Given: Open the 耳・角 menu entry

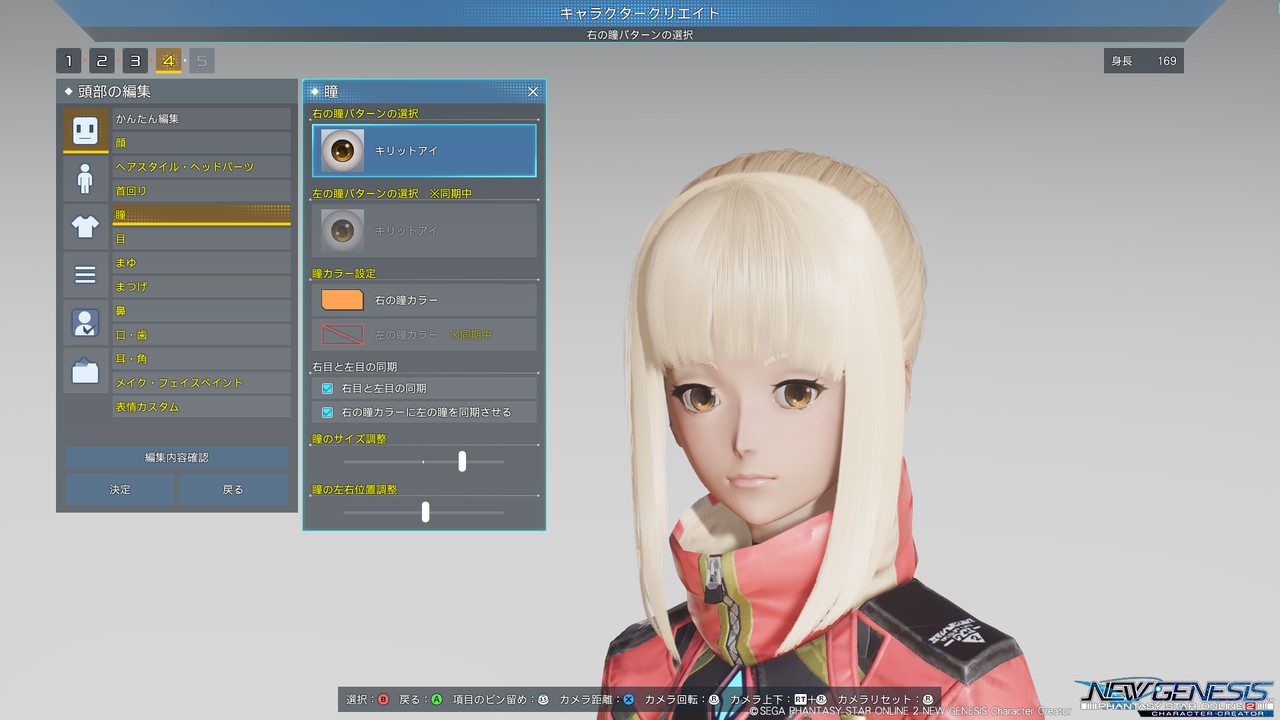Looking at the screenshot, I should [202, 359].
